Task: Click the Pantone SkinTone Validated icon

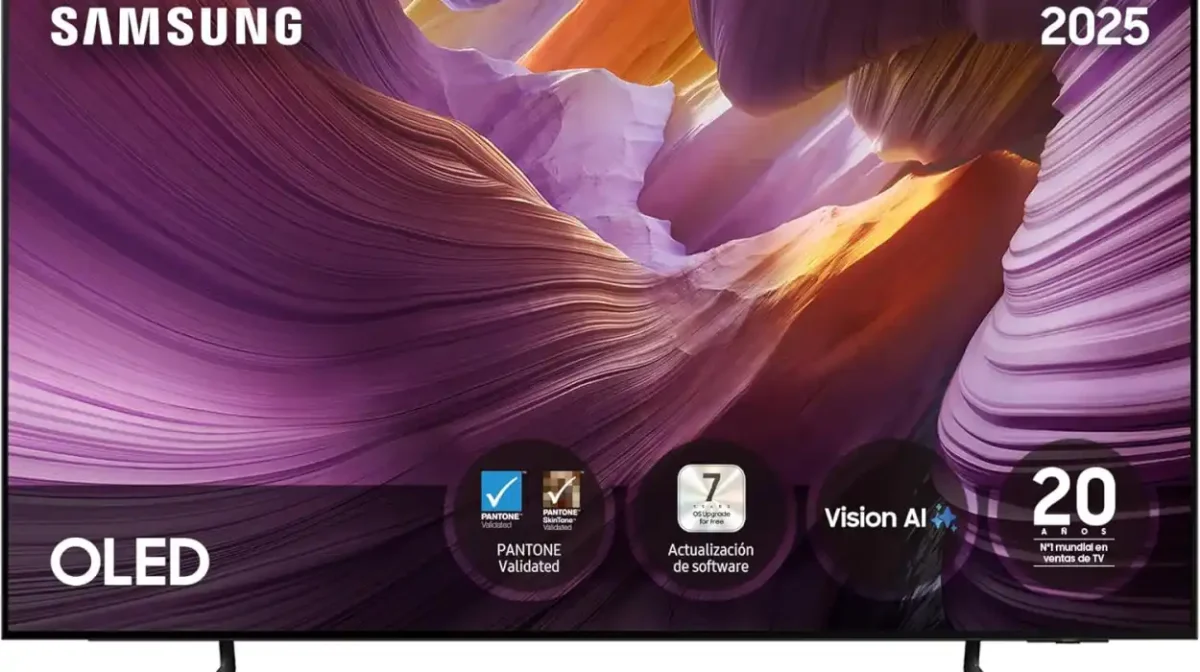Action: [562, 498]
